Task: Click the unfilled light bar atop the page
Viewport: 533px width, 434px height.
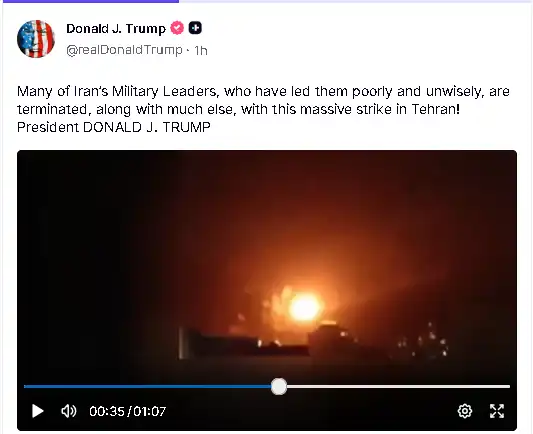Action: 356,1
